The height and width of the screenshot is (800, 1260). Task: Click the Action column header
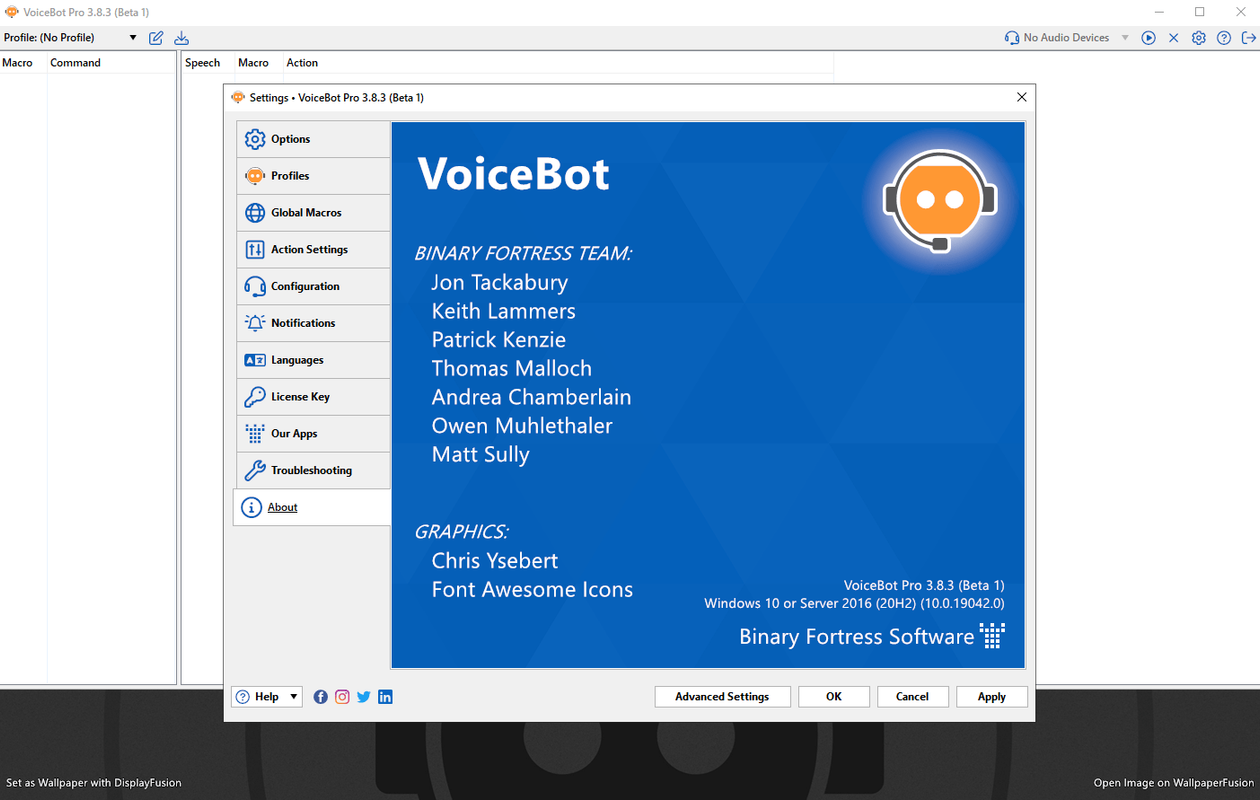coord(302,62)
